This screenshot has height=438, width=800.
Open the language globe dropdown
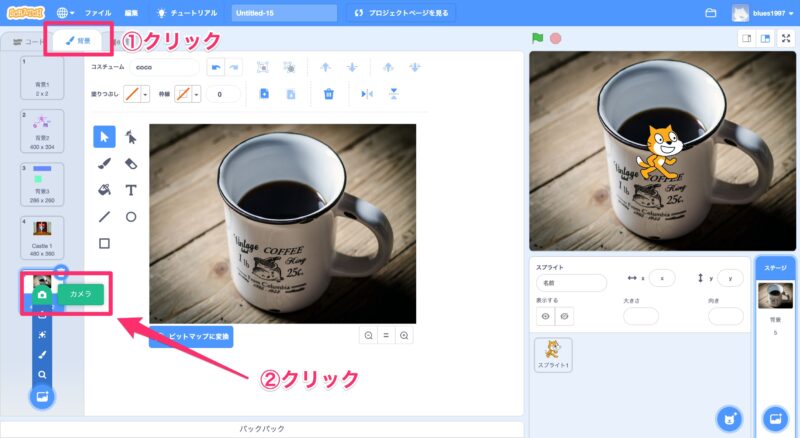66,13
